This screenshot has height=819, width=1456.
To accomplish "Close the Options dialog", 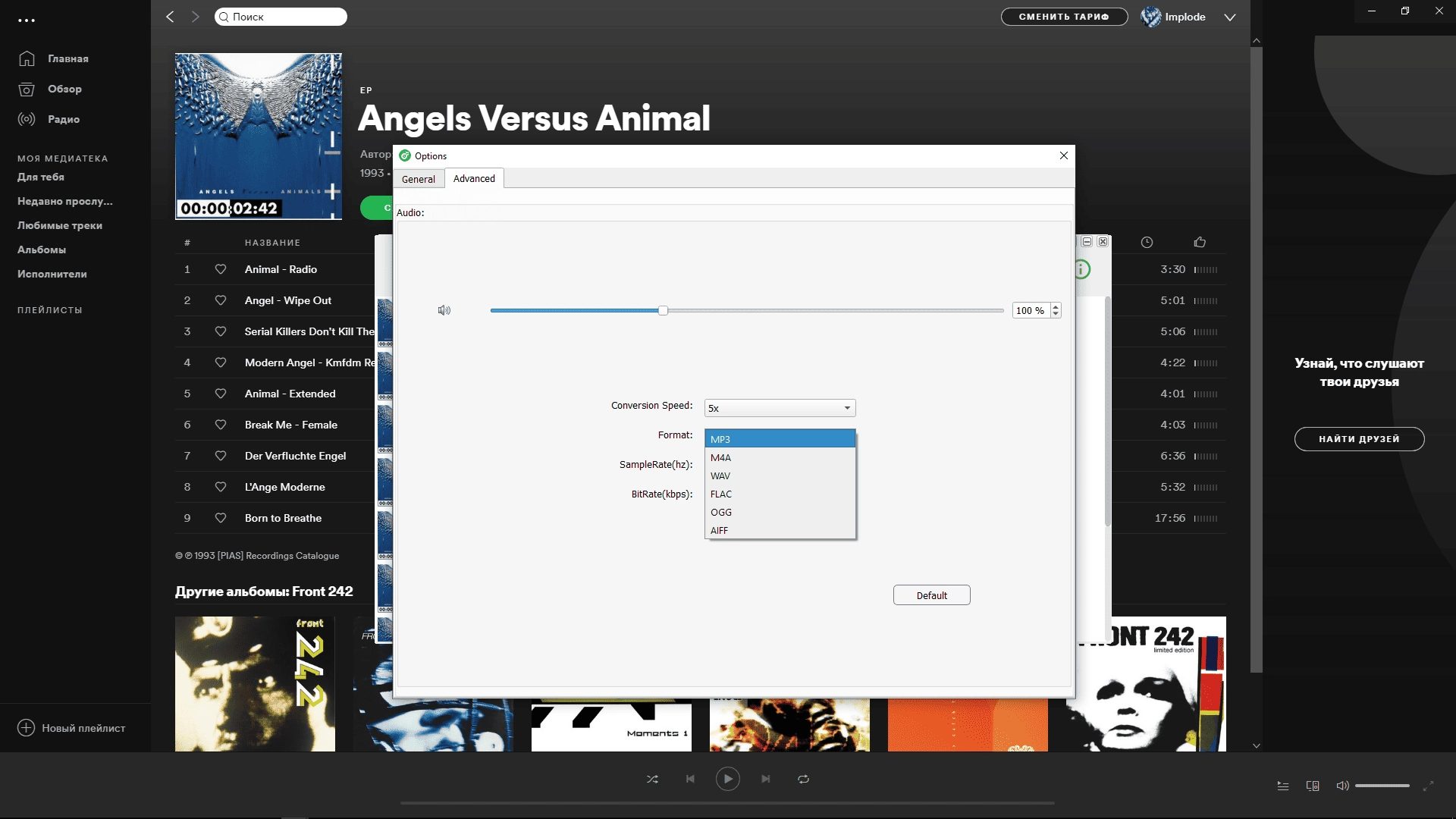I will [1063, 155].
